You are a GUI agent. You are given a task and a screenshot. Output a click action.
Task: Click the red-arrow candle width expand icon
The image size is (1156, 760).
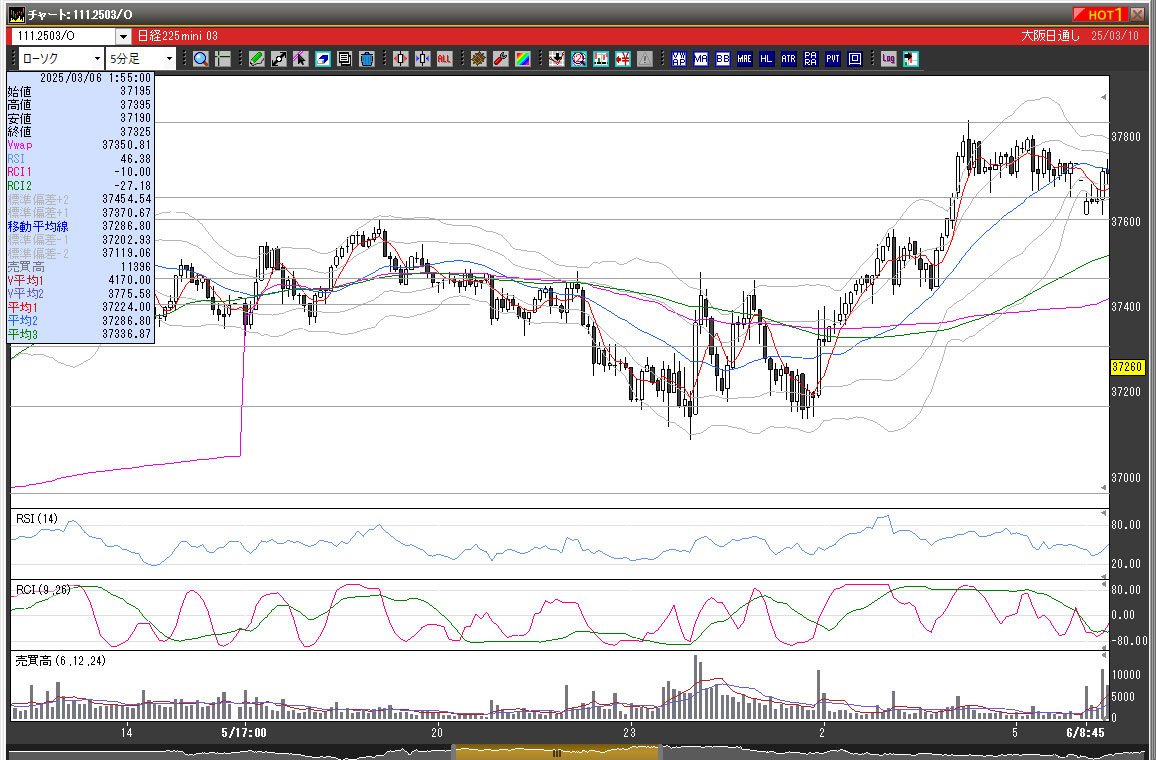[x=400, y=59]
